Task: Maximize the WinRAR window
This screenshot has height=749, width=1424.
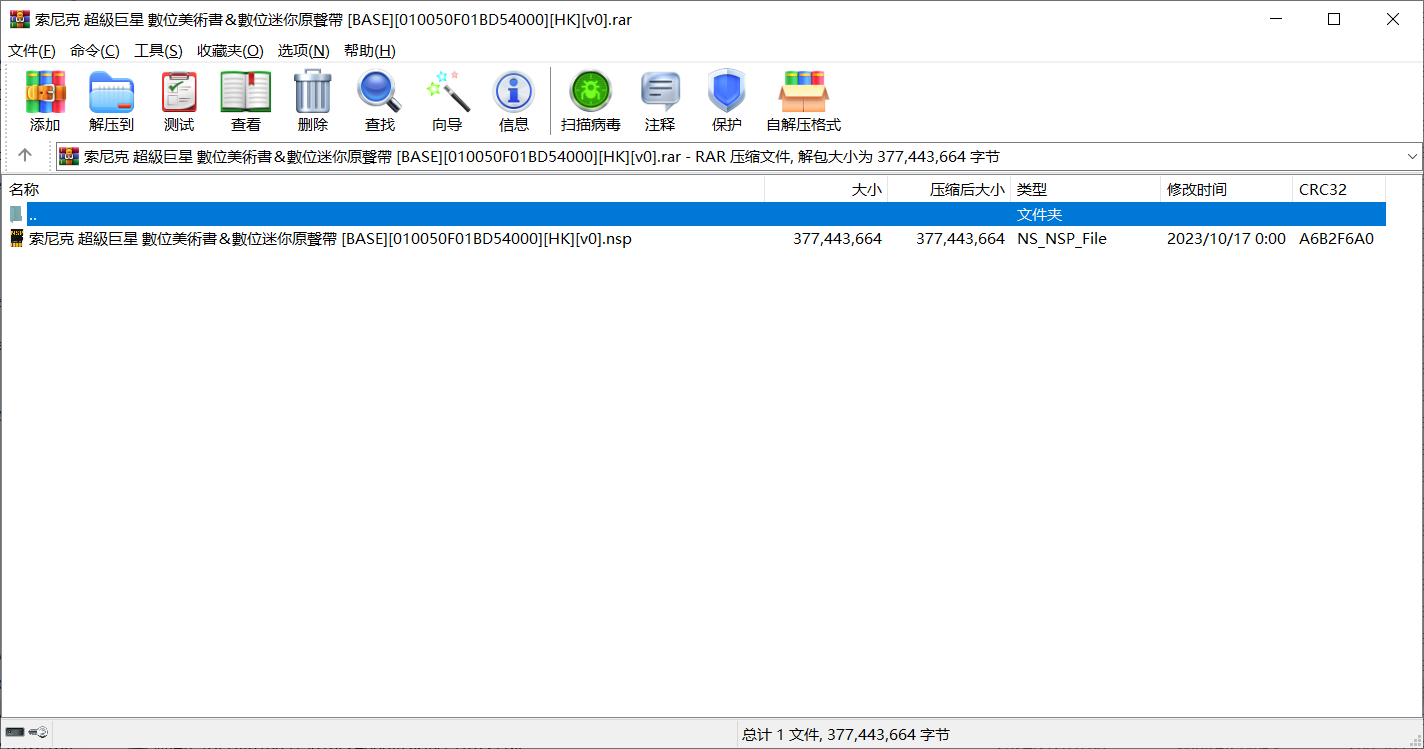Action: point(1334,19)
